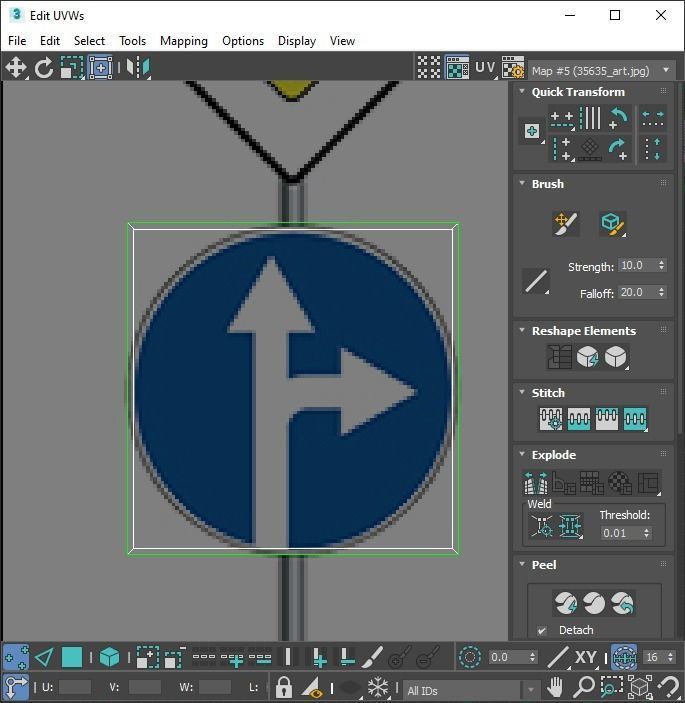Image resolution: width=685 pixels, height=703 pixels.
Task: Click the Target Weld icon
Action: pos(542,525)
